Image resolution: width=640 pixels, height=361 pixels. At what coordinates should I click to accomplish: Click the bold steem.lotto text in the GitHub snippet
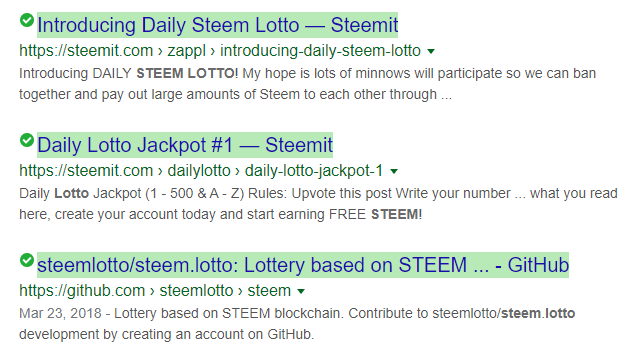pyautogui.click(x=538, y=313)
